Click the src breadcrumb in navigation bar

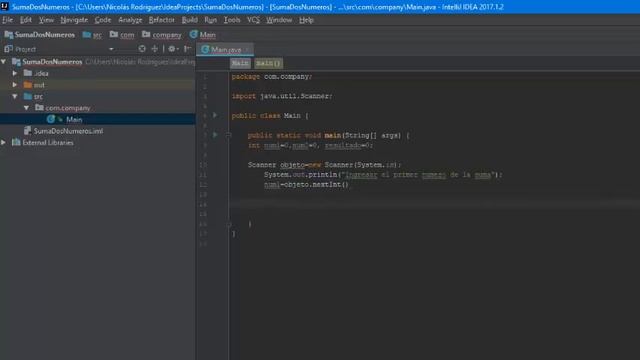[x=92, y=35]
